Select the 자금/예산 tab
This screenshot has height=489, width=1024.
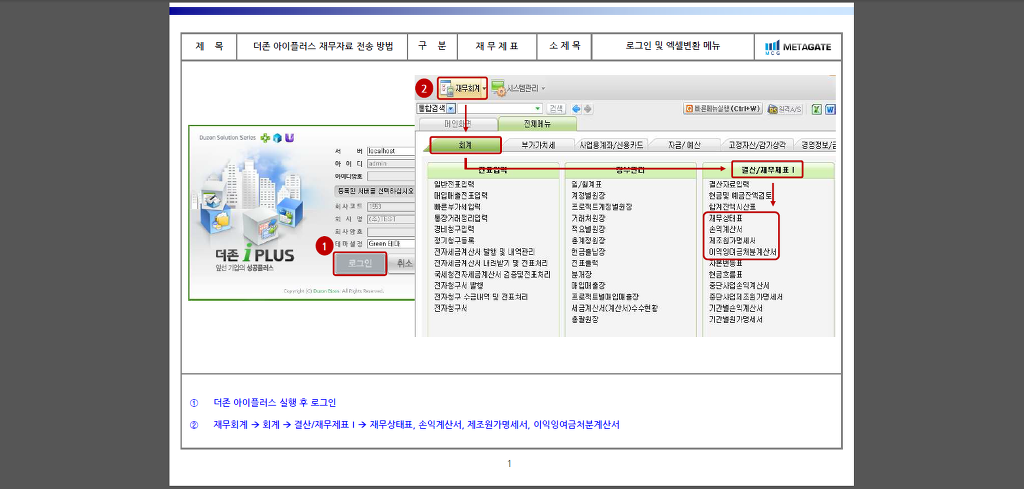(x=684, y=145)
